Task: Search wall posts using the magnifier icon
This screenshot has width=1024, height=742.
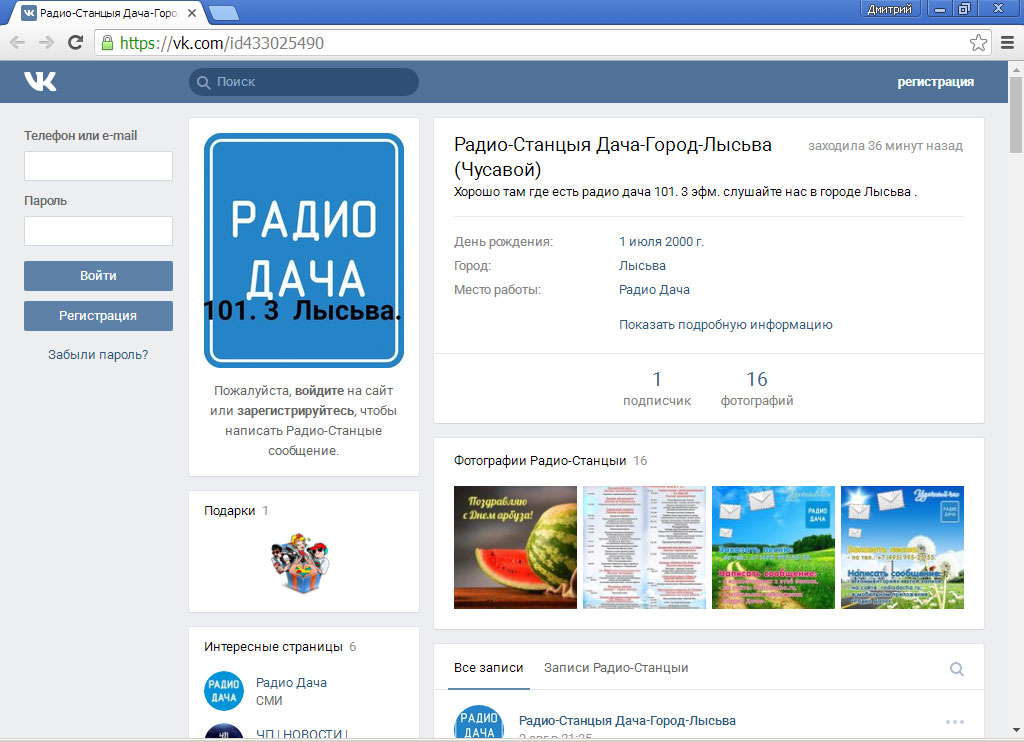Action: coord(957,669)
